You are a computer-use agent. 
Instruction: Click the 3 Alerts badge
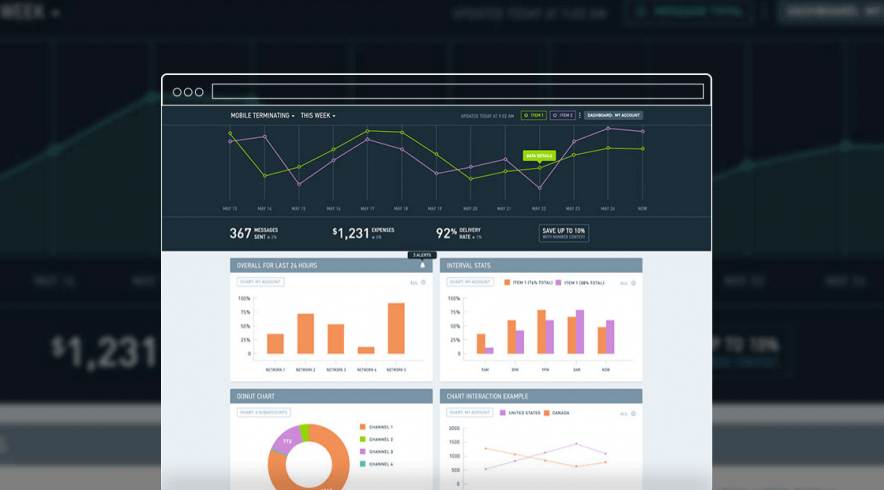tap(422, 255)
